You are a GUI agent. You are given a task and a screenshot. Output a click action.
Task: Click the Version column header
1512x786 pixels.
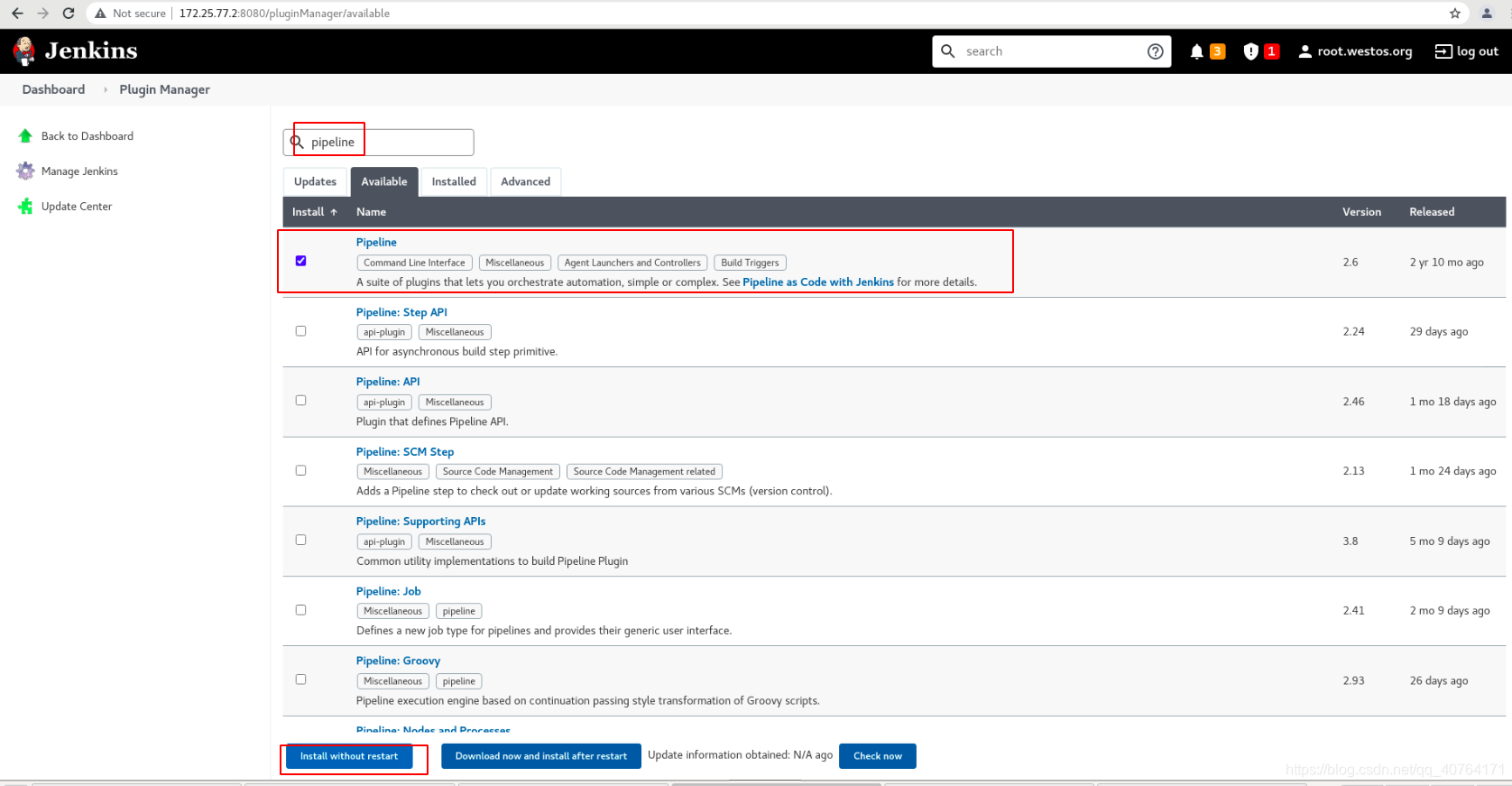tap(1361, 212)
